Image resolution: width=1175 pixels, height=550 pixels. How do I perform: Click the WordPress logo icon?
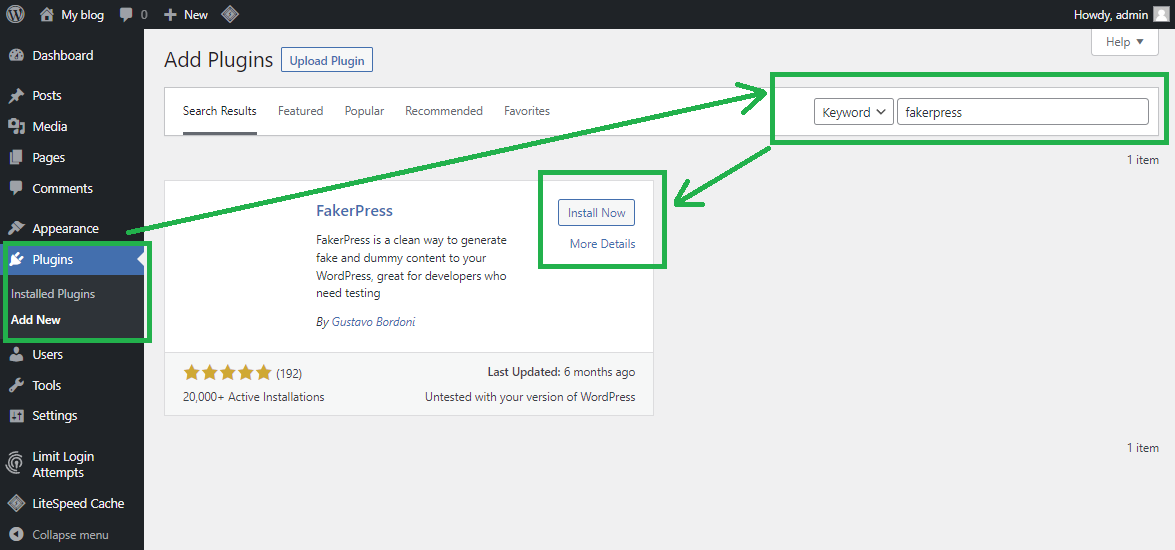pos(15,15)
